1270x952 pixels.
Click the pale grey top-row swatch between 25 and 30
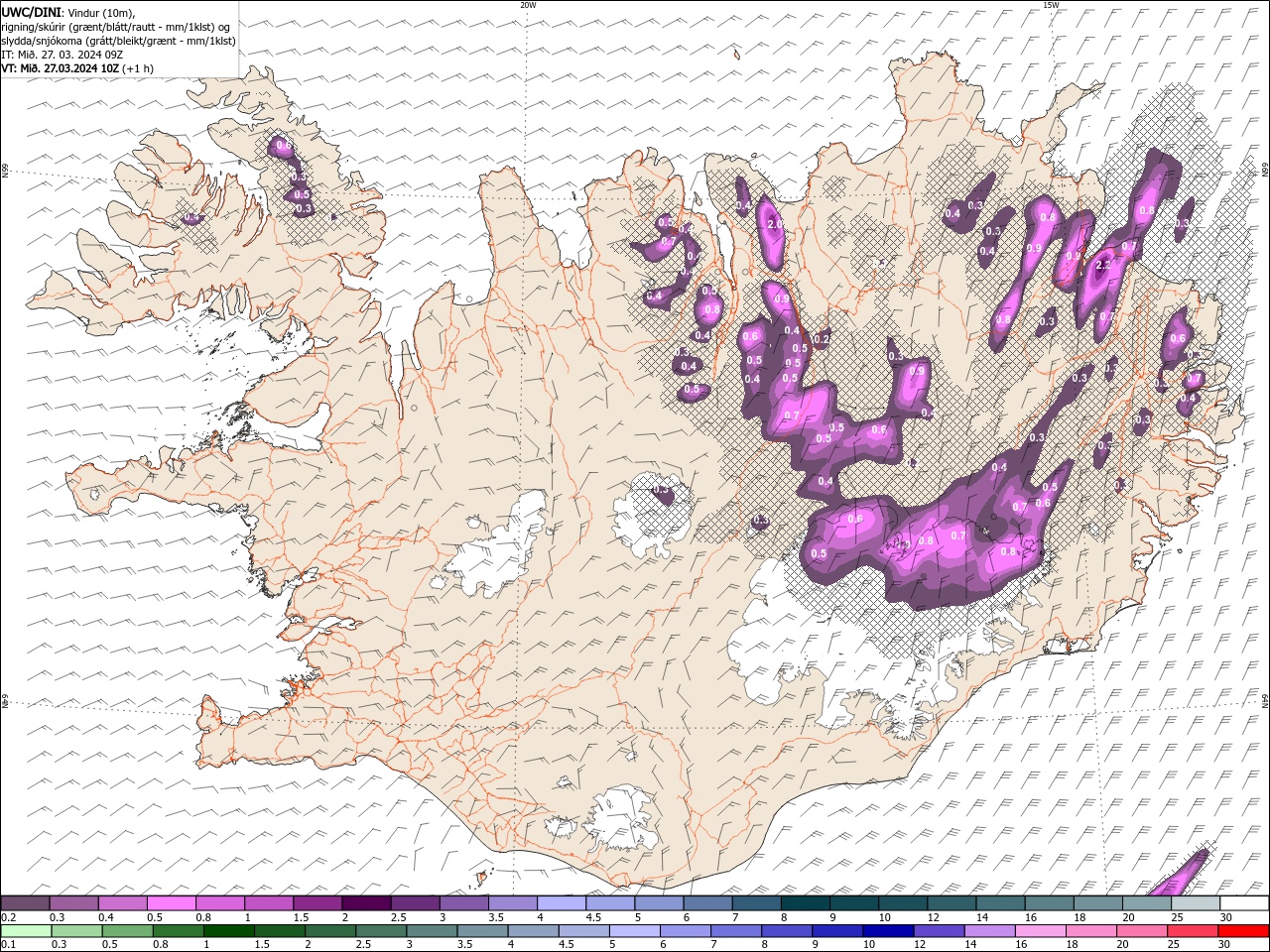(1195, 903)
